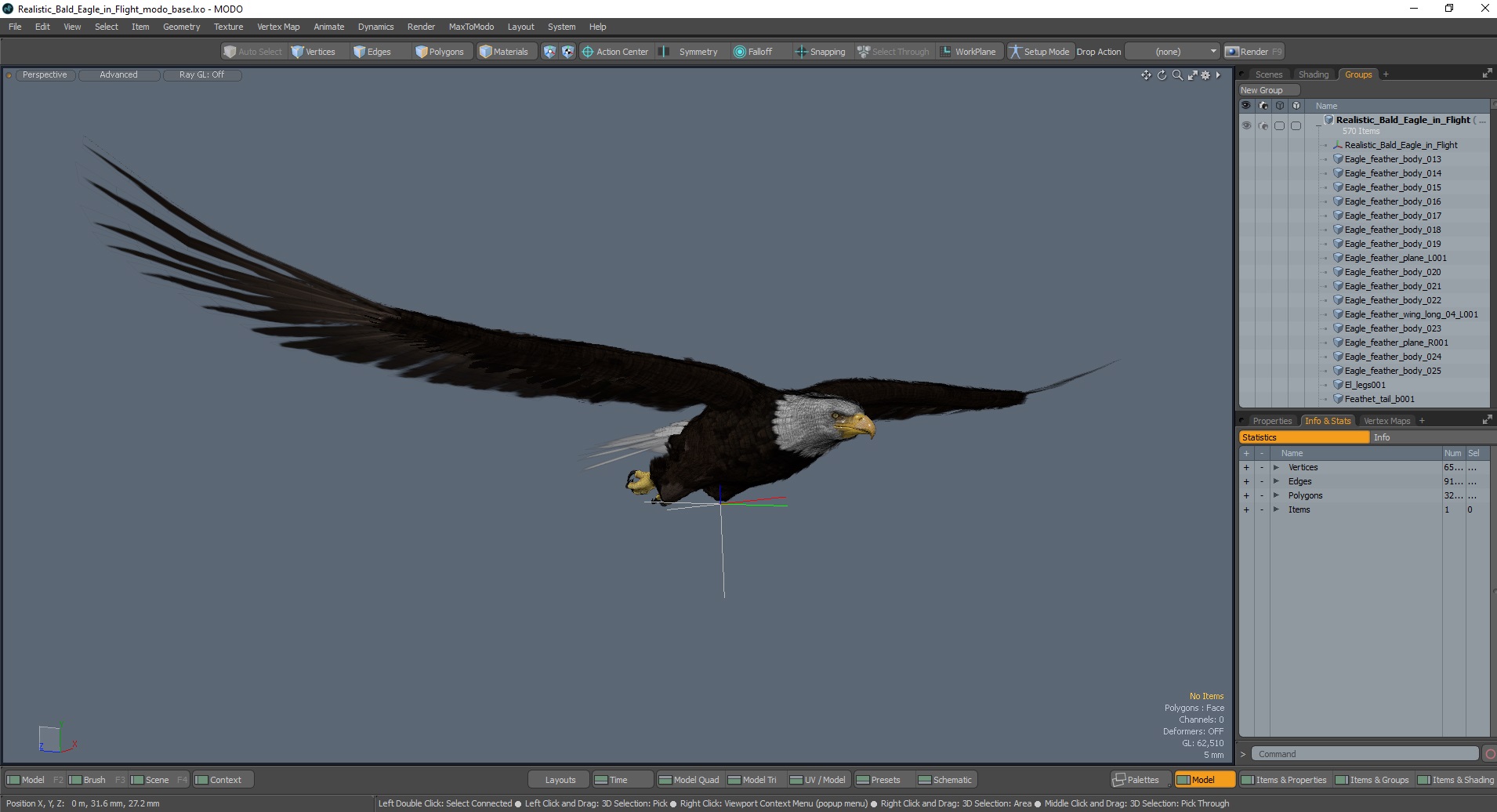Toggle visibility eye of Realistic_Bald_Eagle_in_Flight group

click(x=1246, y=125)
